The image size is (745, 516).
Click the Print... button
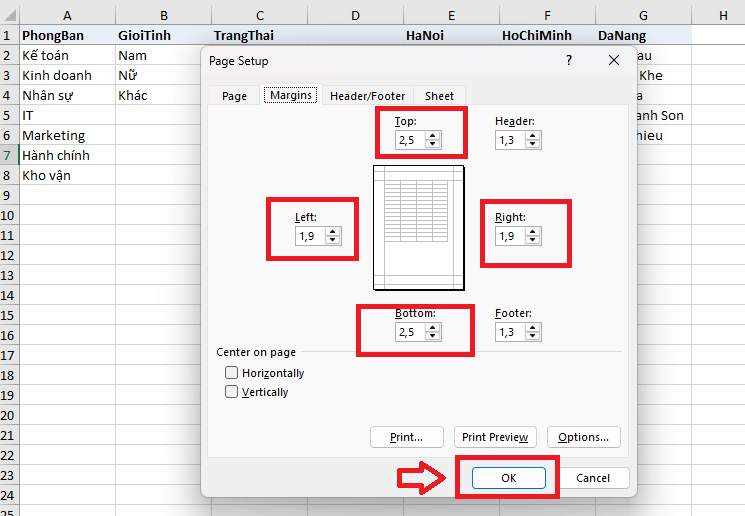click(407, 437)
